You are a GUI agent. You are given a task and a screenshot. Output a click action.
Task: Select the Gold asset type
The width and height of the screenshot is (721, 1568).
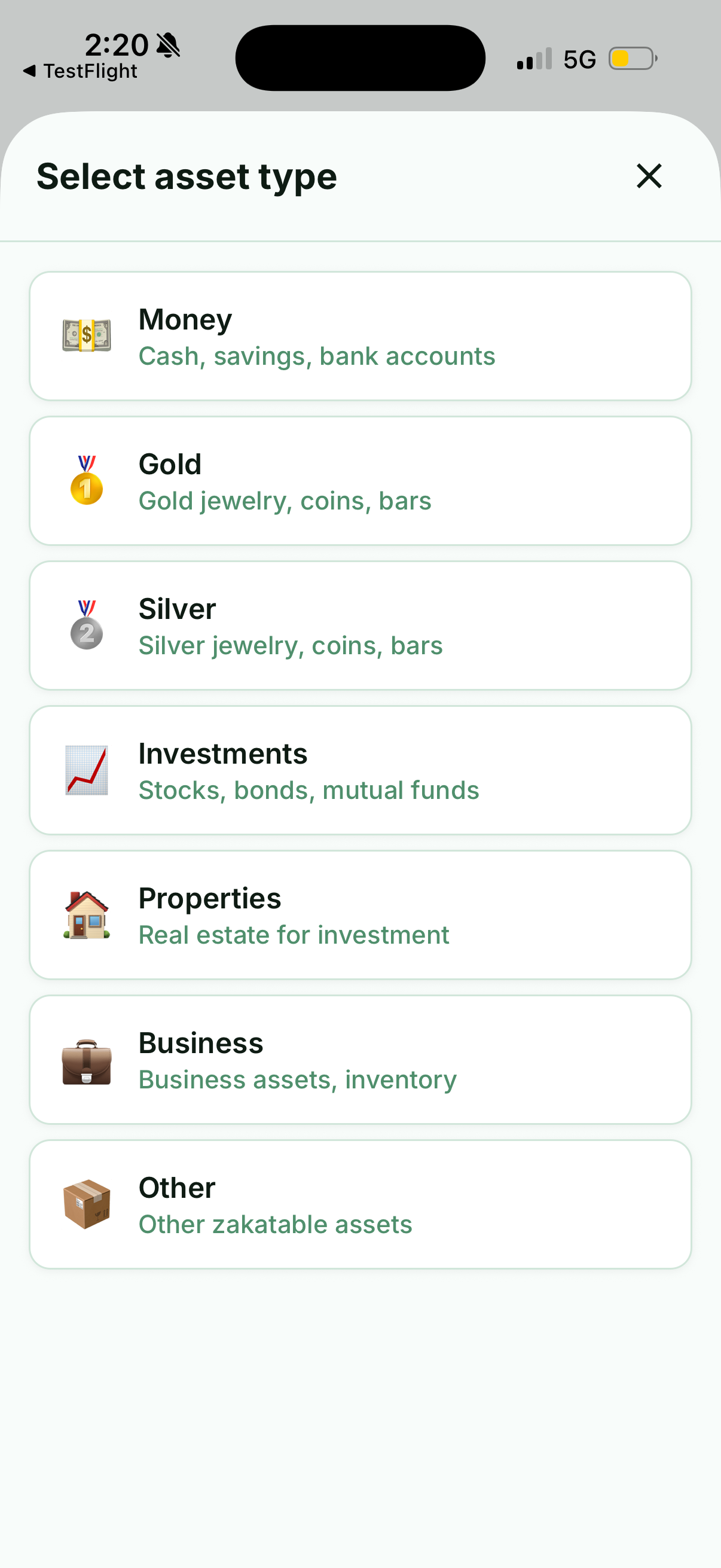tap(360, 480)
